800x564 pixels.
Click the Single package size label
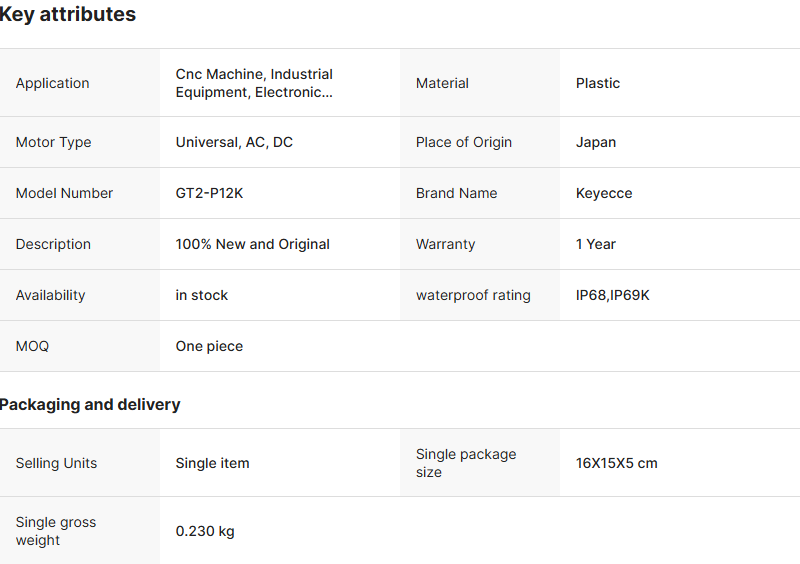tap(466, 463)
